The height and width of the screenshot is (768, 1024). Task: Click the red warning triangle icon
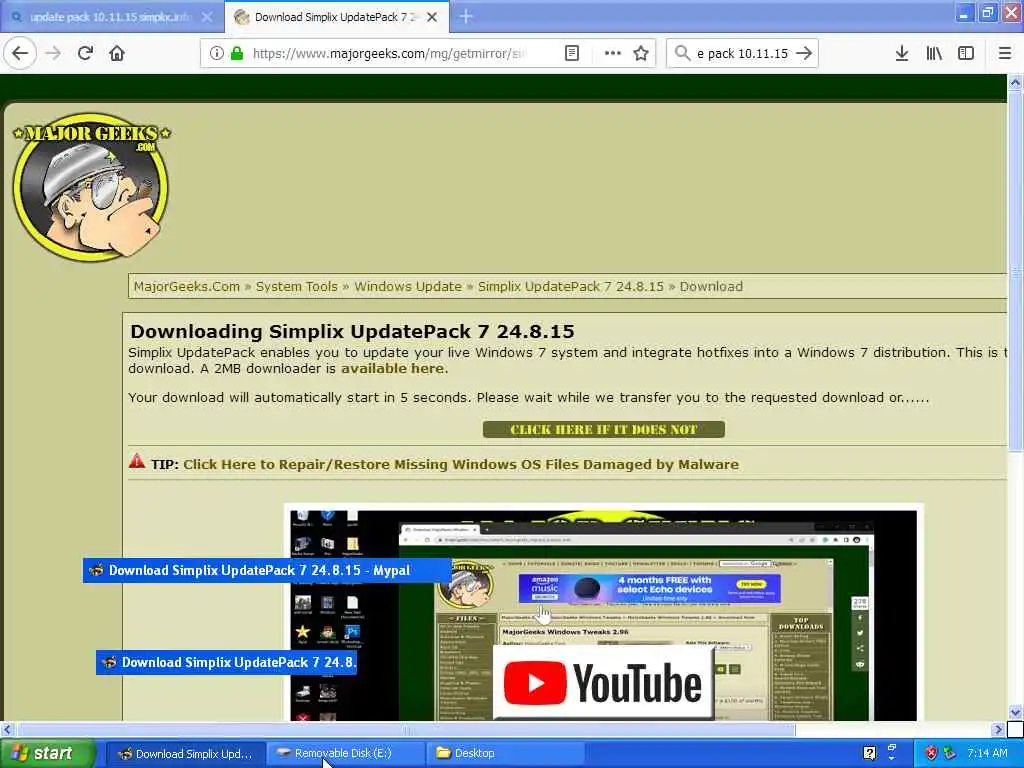[x=136, y=461]
